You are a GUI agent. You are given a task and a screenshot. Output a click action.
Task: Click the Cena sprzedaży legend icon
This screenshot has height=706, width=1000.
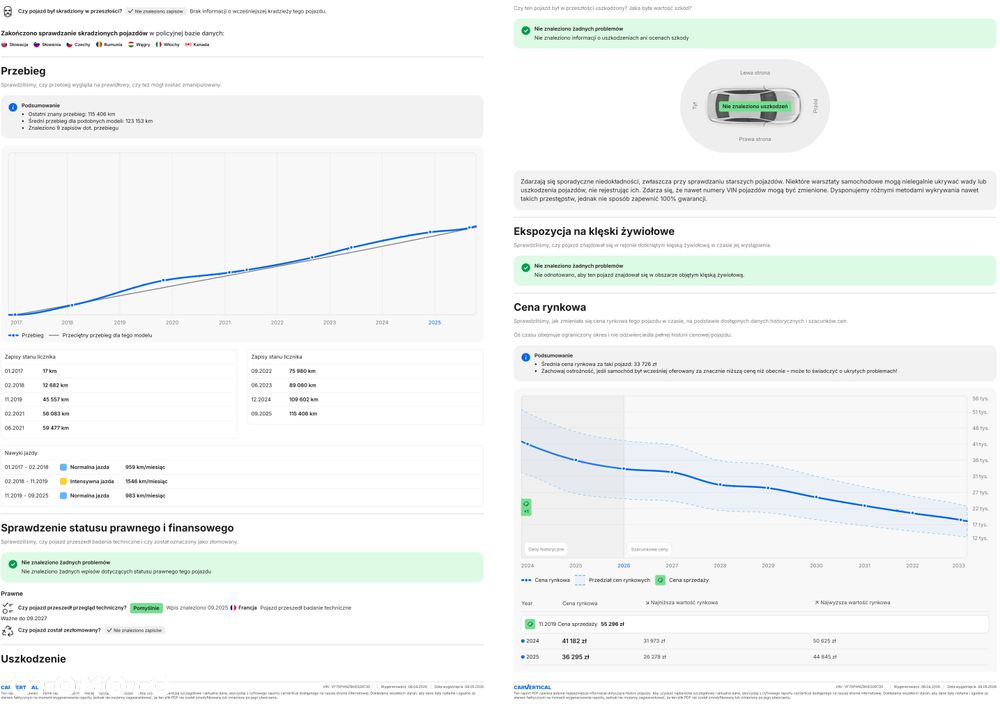coord(660,580)
